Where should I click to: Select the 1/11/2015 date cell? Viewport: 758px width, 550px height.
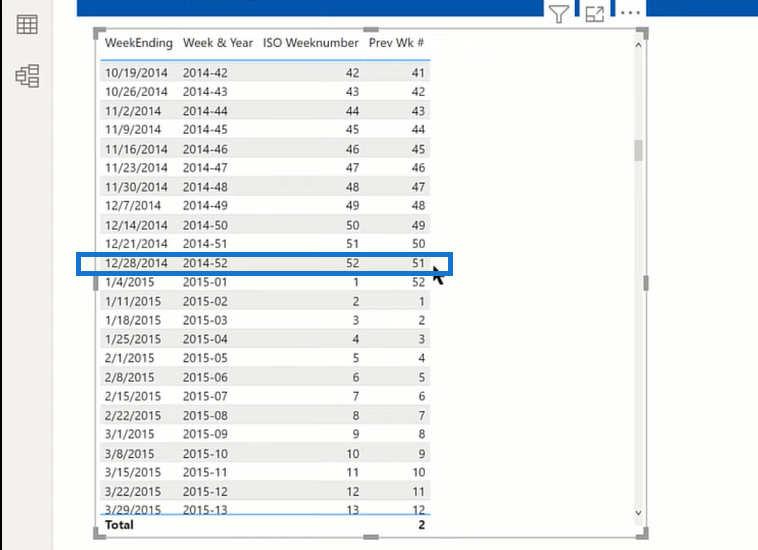[x=133, y=301]
